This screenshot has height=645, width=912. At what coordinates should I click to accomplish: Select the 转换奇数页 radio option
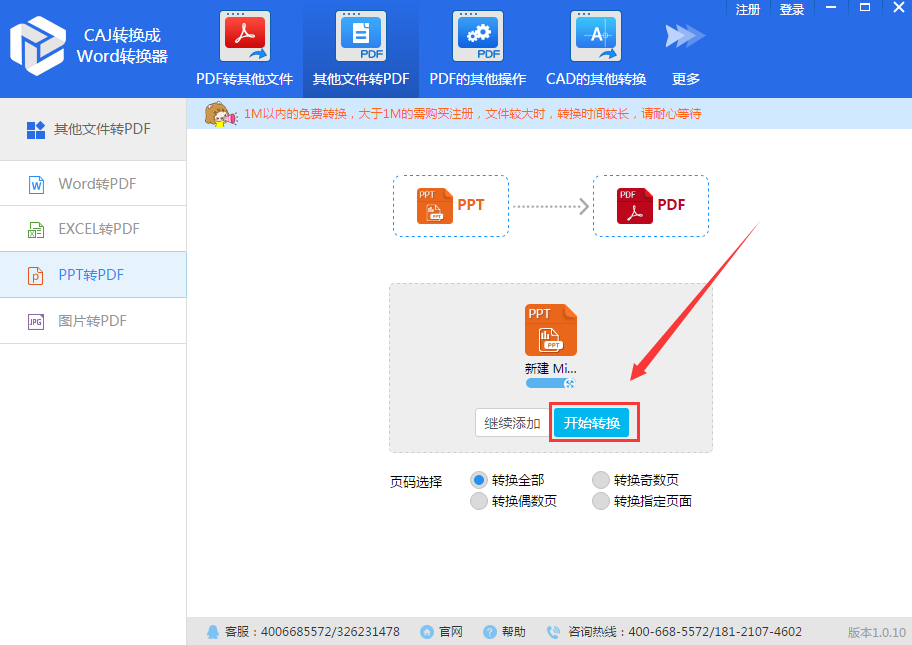pyautogui.click(x=601, y=480)
